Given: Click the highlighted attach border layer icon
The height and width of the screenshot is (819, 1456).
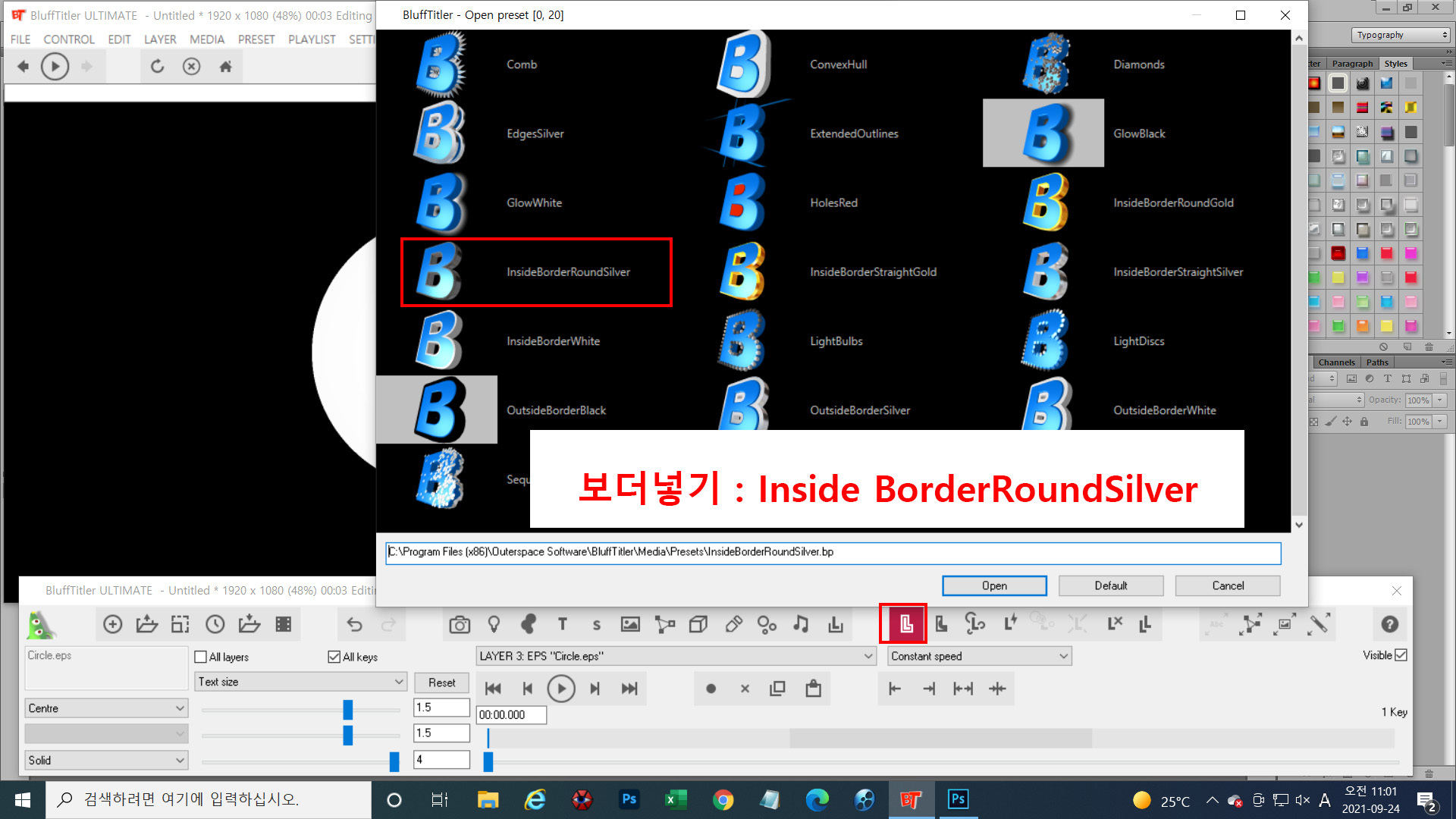Looking at the screenshot, I should click(905, 624).
